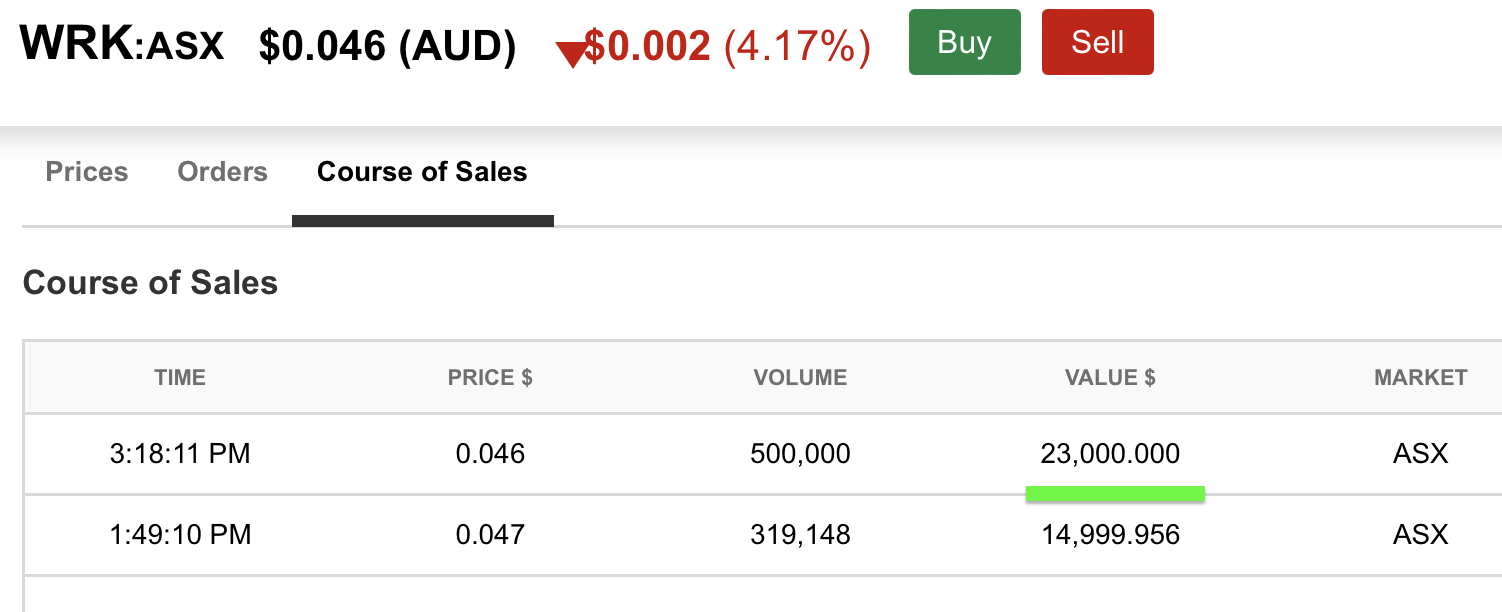Click the 14,999.956 value cell
This screenshot has width=1502, height=612.
point(1110,535)
